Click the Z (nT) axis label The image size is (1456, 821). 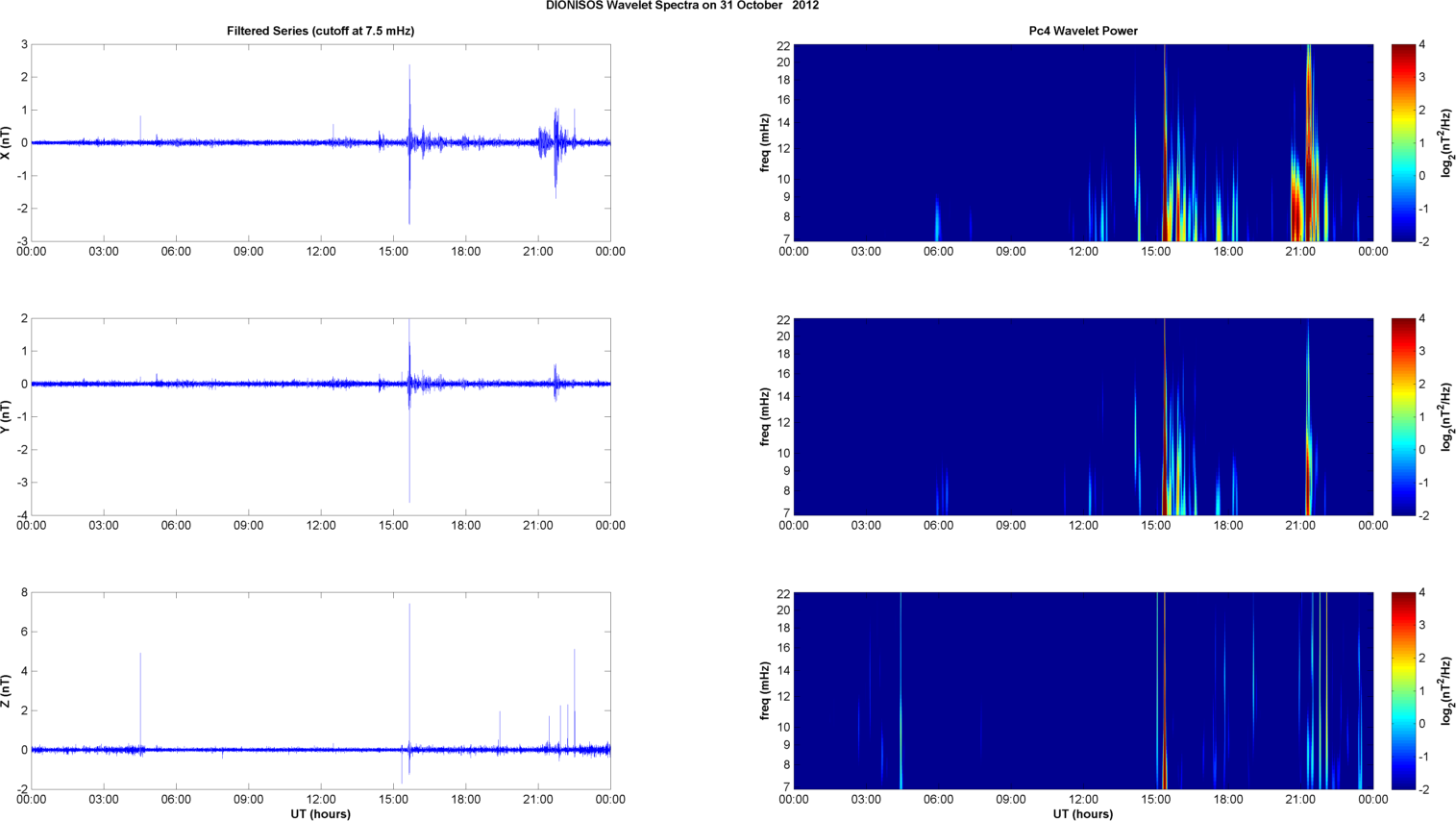(7, 690)
